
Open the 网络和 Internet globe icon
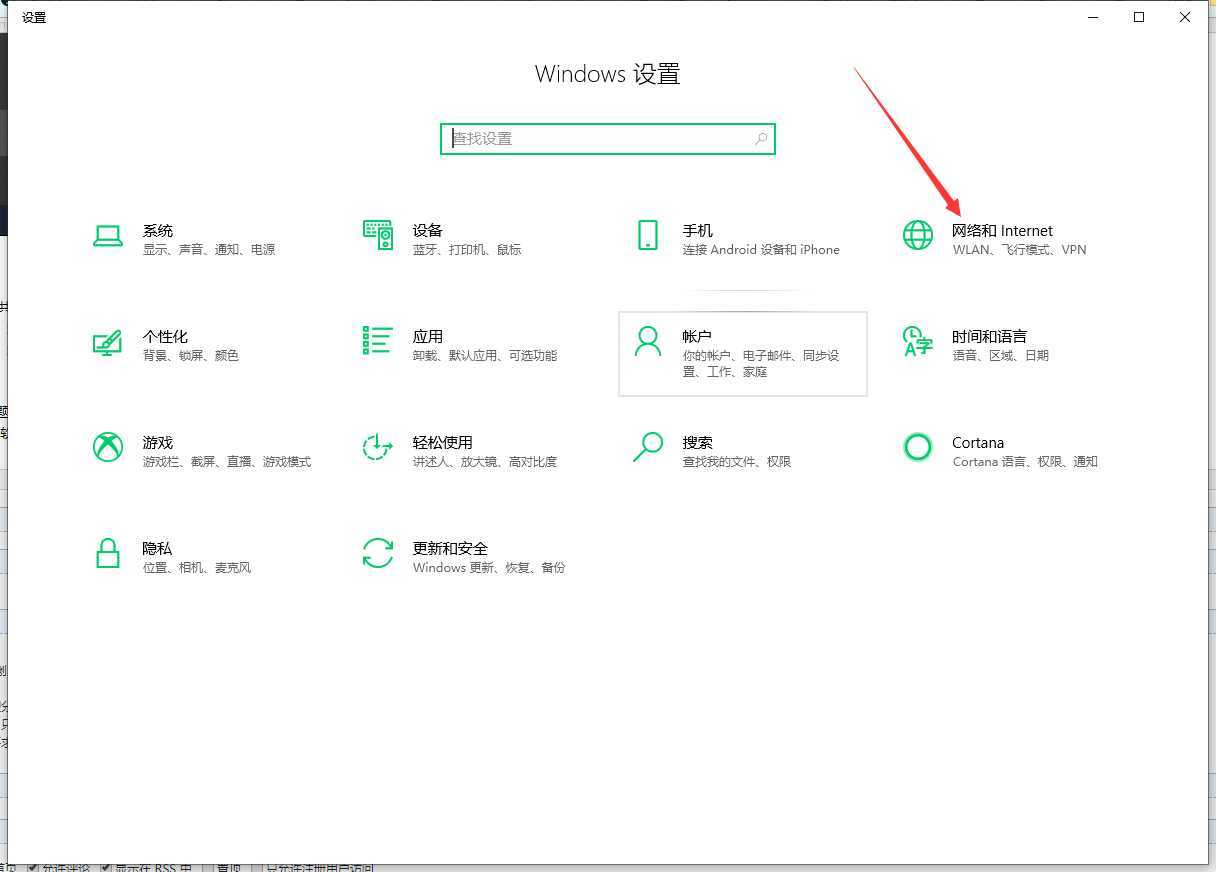click(918, 235)
